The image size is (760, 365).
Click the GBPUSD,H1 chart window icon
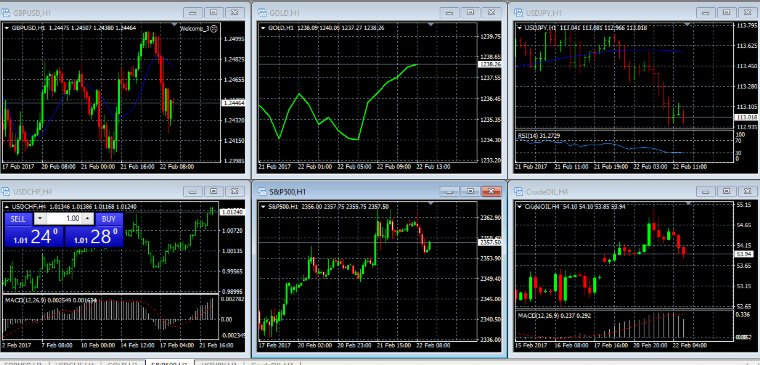(7, 12)
